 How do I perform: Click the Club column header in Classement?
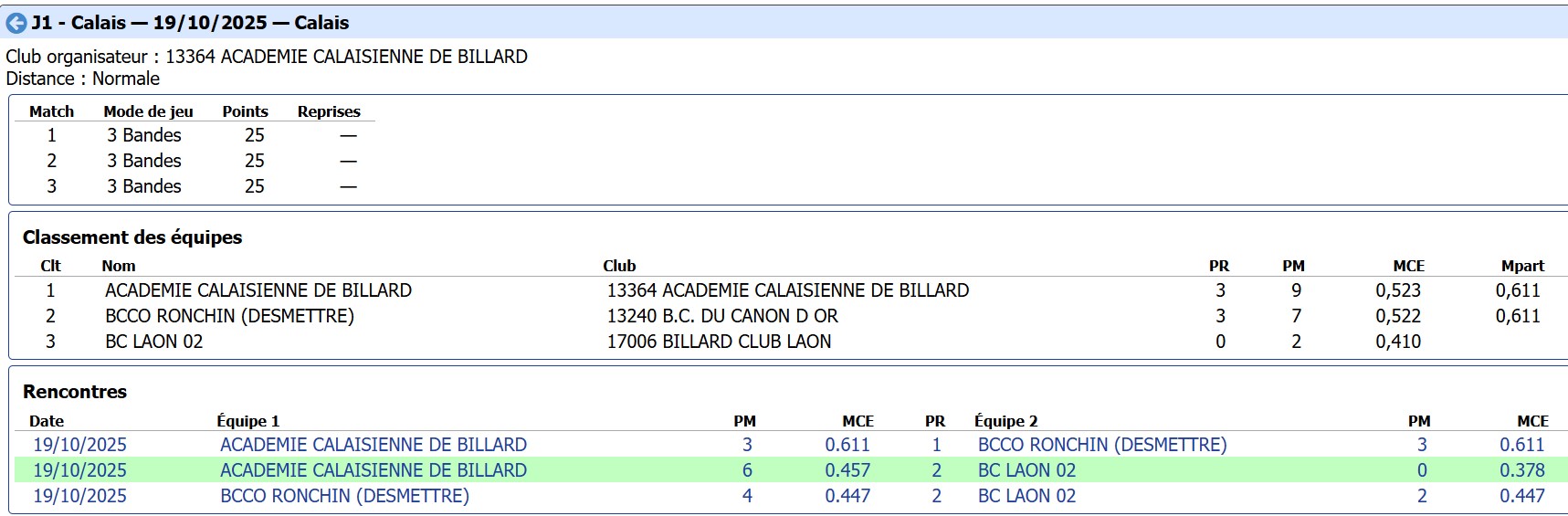[x=619, y=266]
